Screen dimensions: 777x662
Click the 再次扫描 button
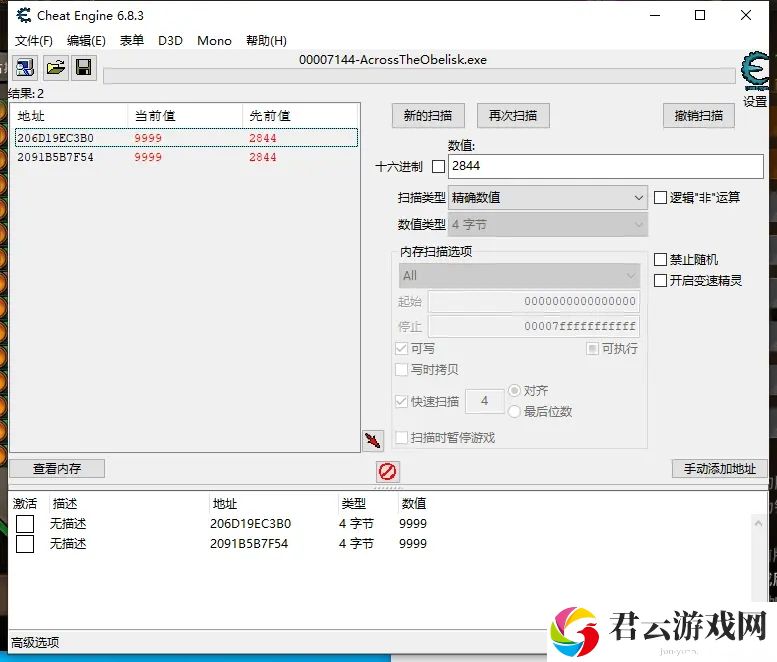(x=513, y=116)
